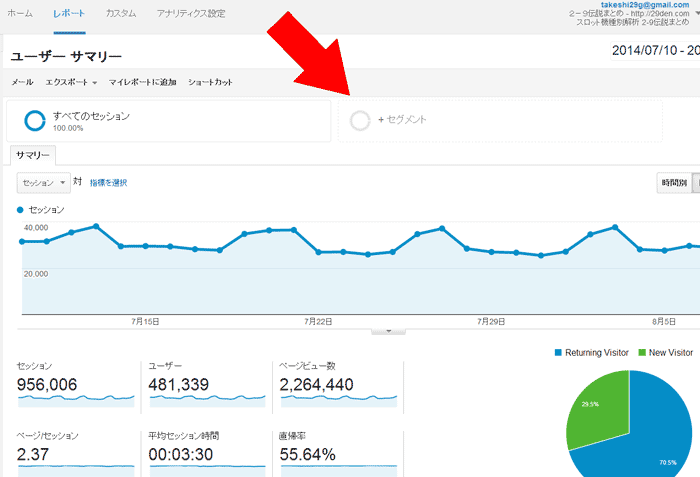
Task: Click the All Sessions (すべてのセッション) donut icon
Action: 35,121
